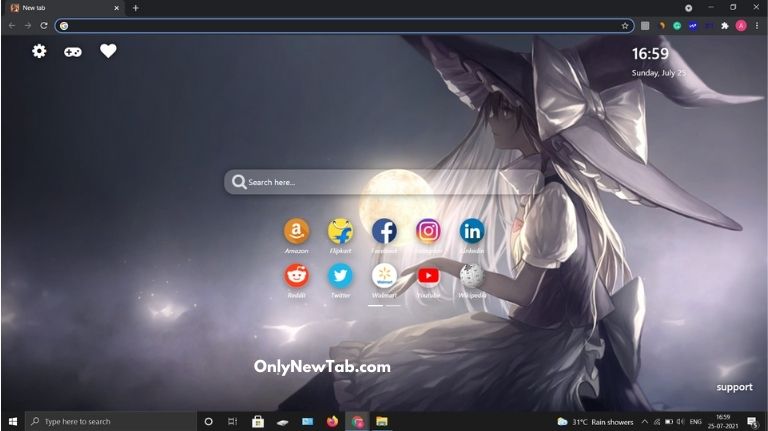
Task: Open the YouTube shortcut
Action: (428, 276)
